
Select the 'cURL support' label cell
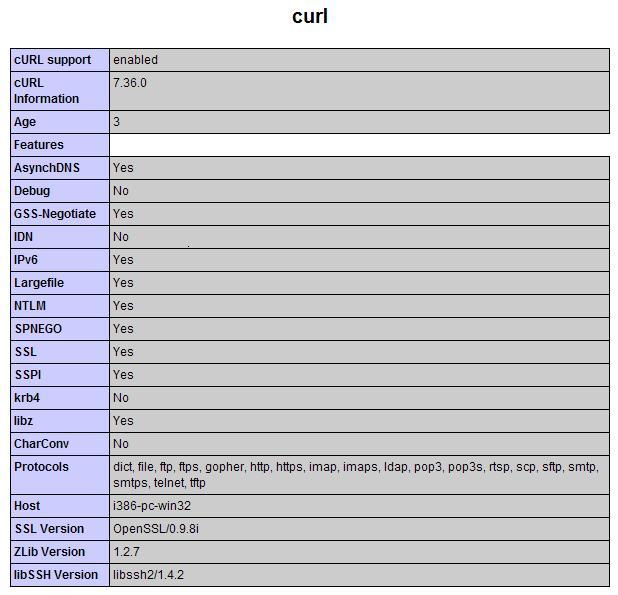(60, 60)
